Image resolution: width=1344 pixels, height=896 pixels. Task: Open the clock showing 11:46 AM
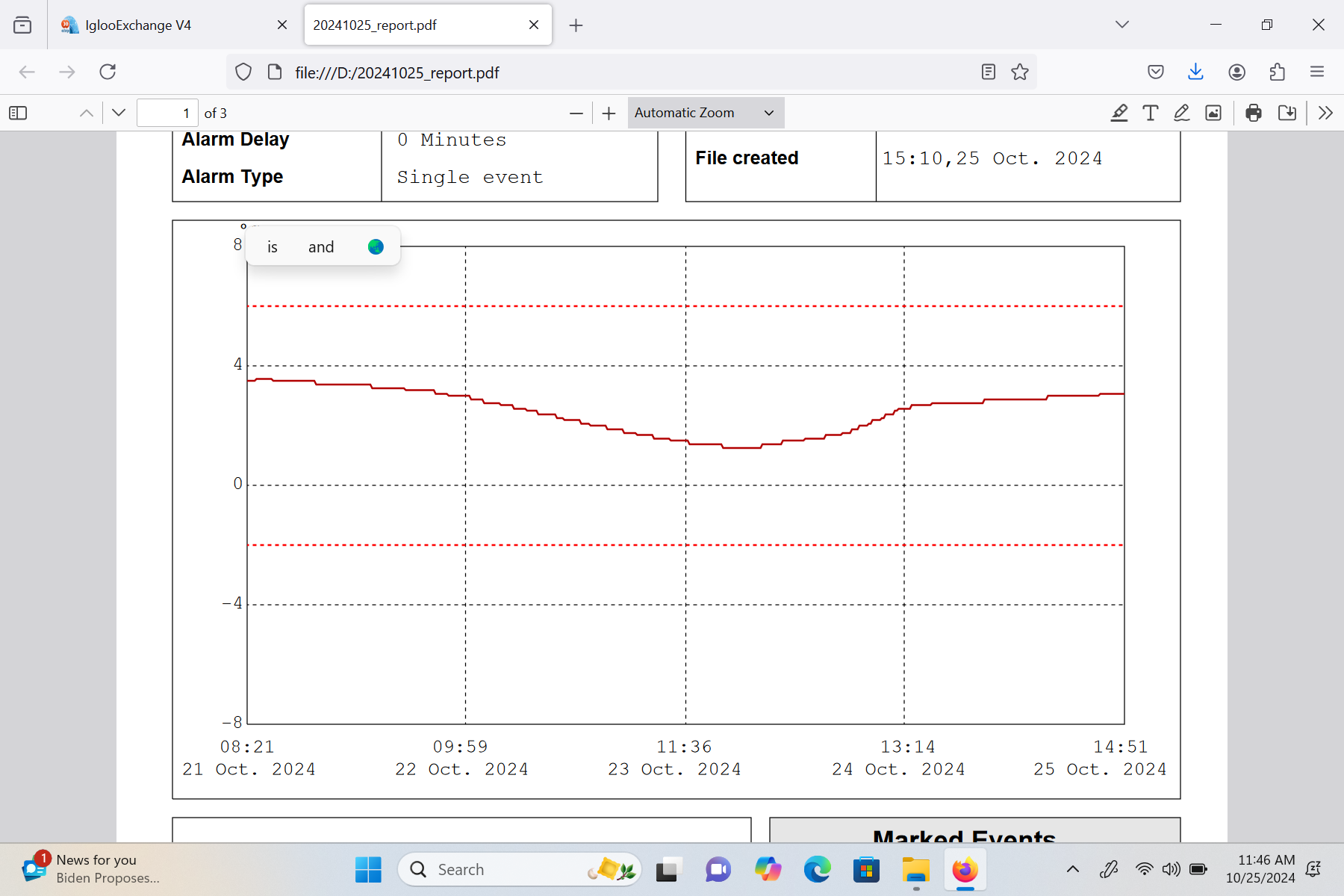coord(1260,869)
